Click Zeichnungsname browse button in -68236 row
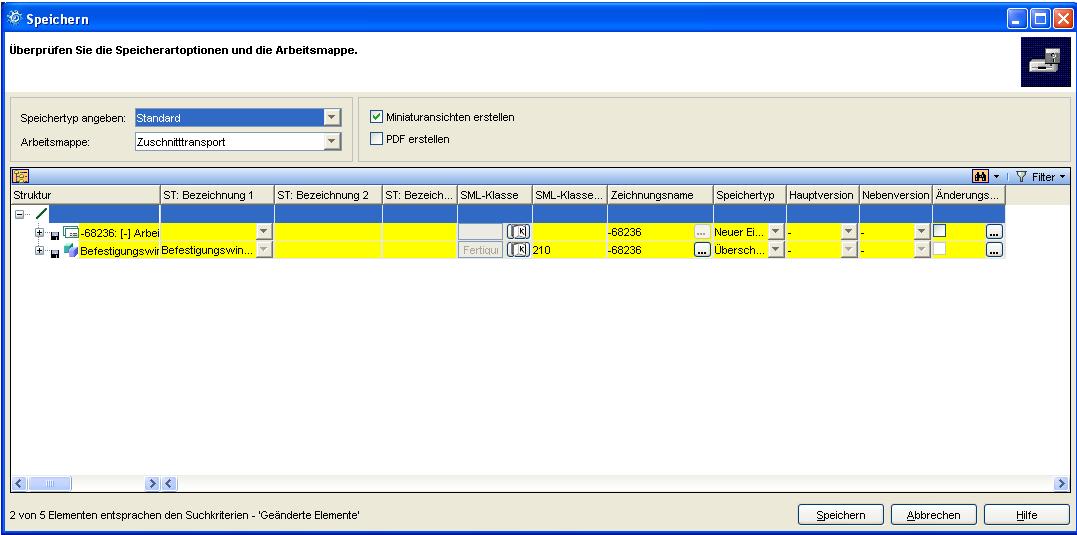 (702, 232)
